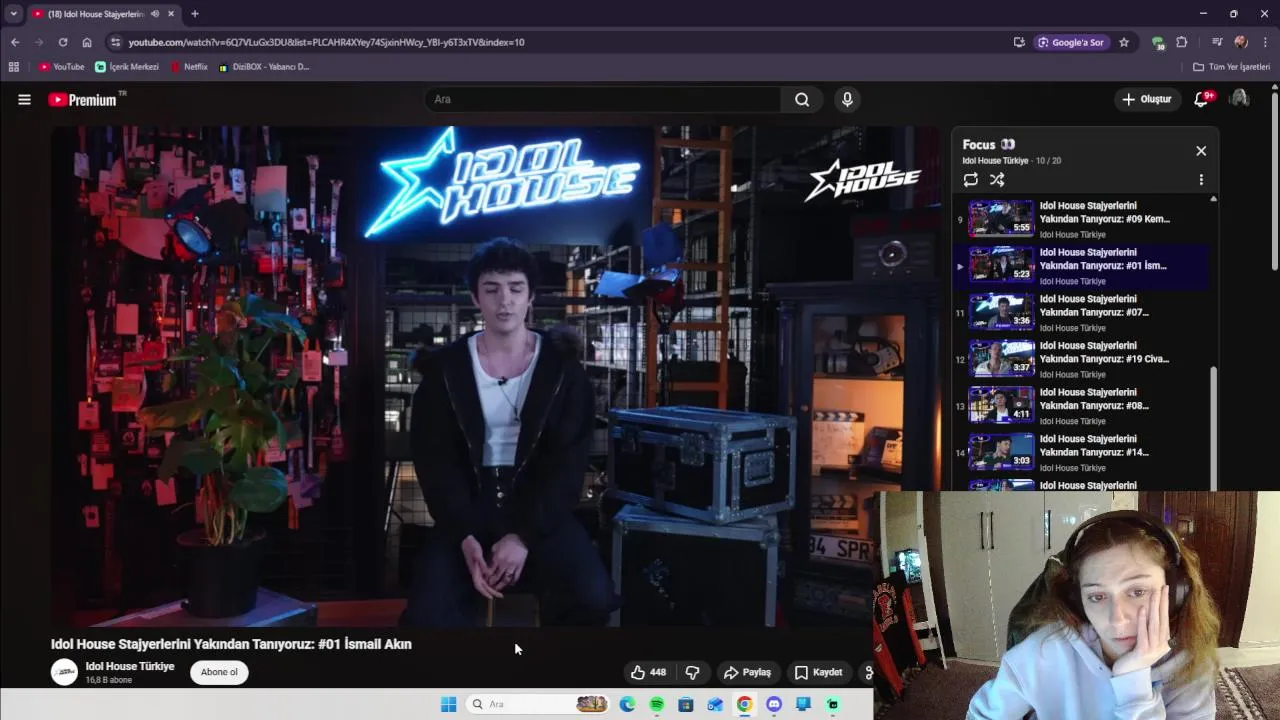Like the video with thumbs up
The height and width of the screenshot is (720, 1280).
point(648,672)
